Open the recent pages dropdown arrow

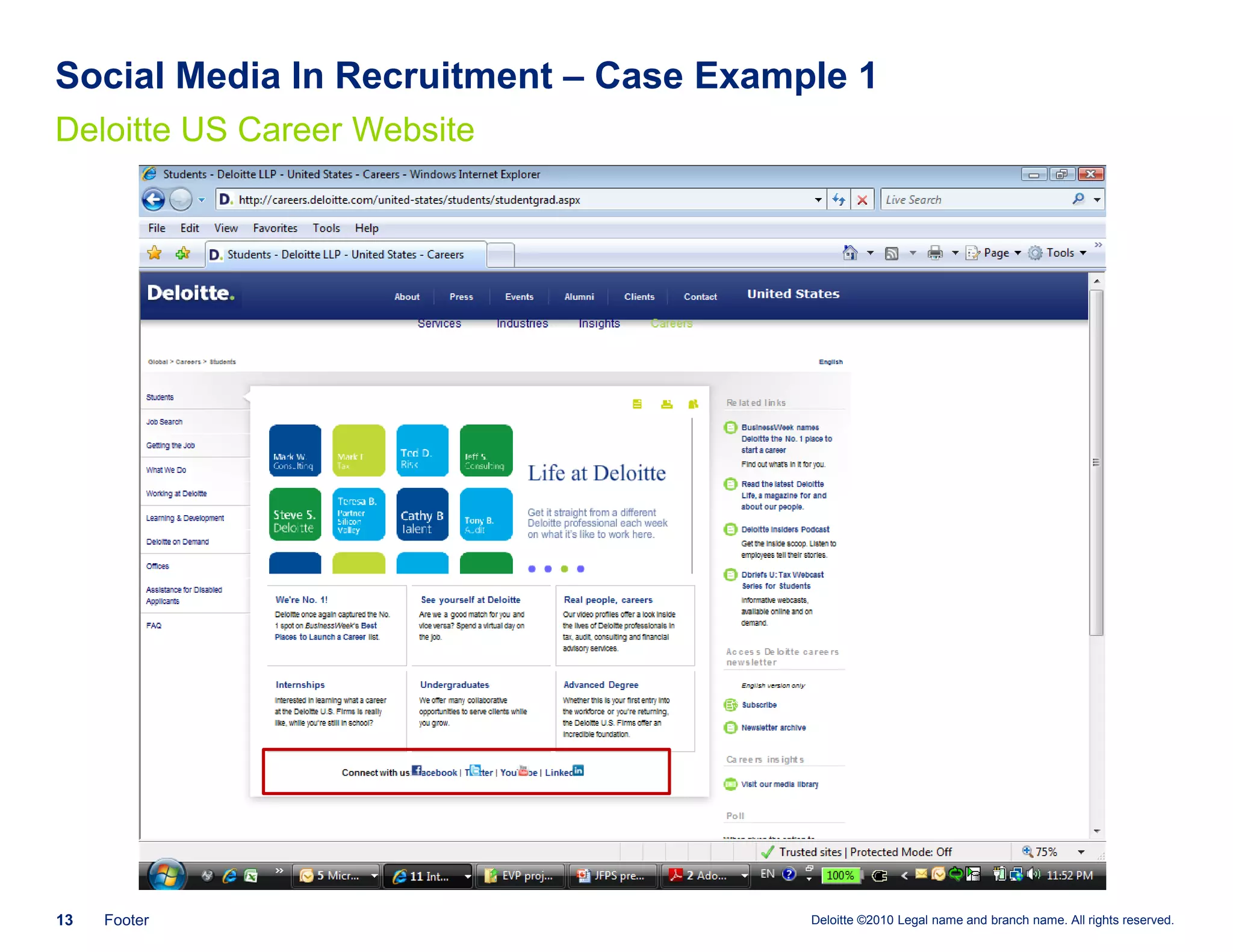click(202, 200)
